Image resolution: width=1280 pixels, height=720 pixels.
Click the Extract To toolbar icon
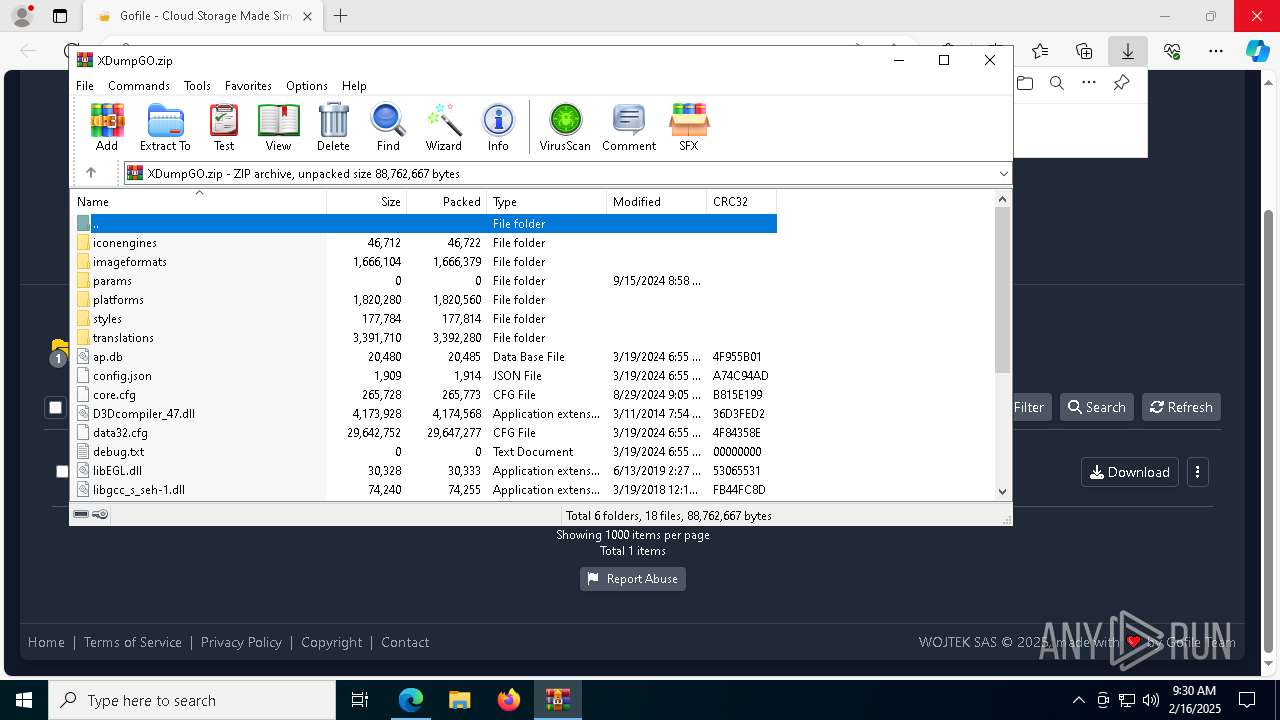tap(165, 127)
